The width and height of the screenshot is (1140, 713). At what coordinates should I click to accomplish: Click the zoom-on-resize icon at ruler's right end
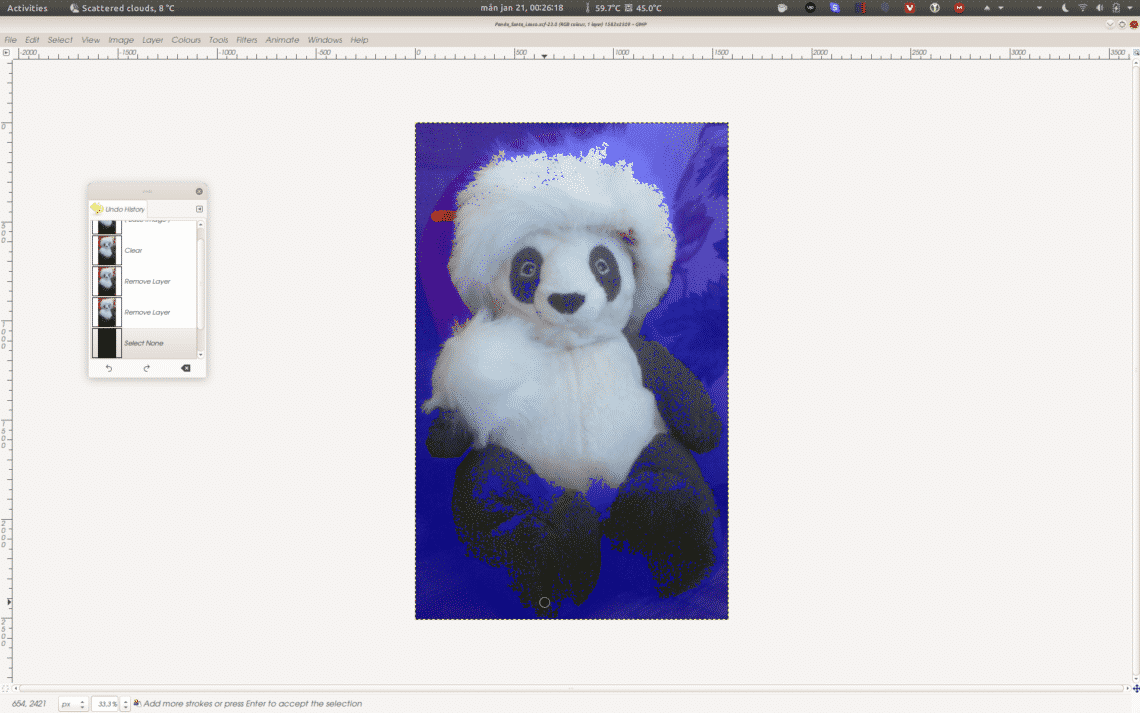pyautogui.click(x=1136, y=52)
